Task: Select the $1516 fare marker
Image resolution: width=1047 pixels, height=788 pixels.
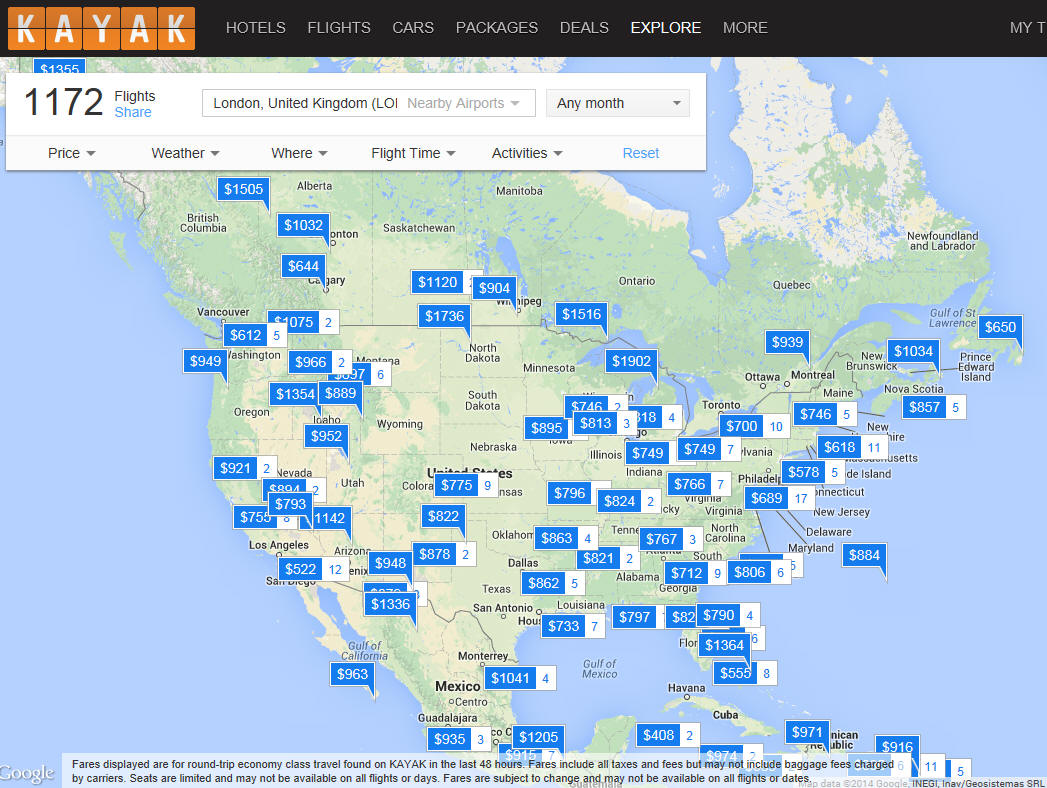Action: pyautogui.click(x=582, y=314)
